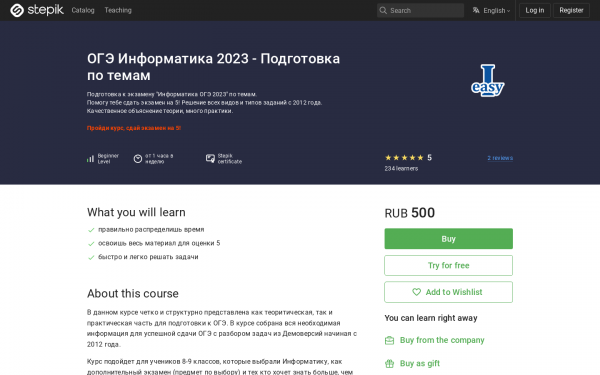Click checkmark beside правильно распределишь время
Image resolution: width=600 pixels, height=375 pixels.
tap(91, 230)
